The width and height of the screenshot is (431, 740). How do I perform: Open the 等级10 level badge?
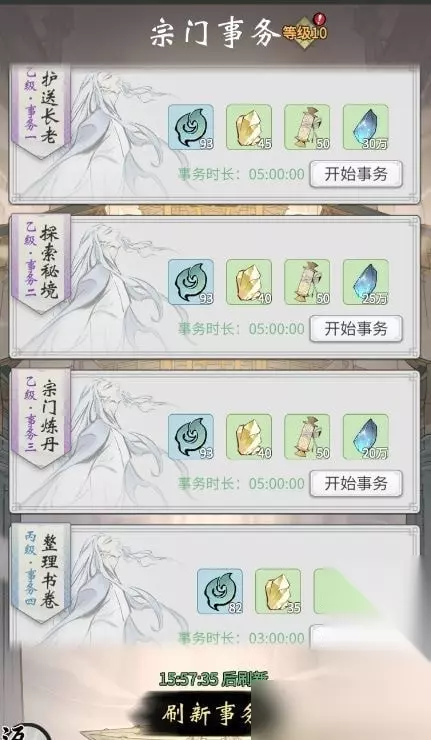pyautogui.click(x=304, y=33)
